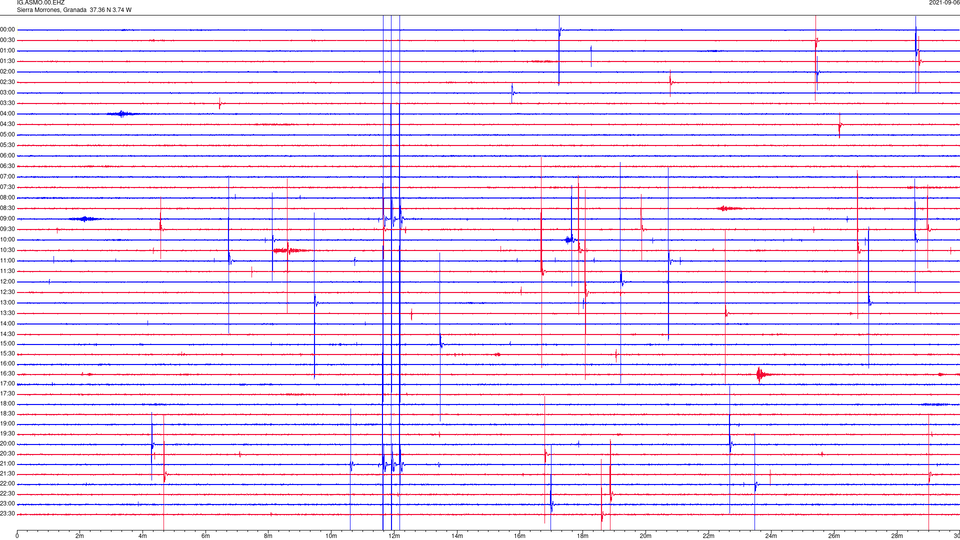Screen dimensions: 960x540
Task: Select the 2m axis tick label
Action: point(80,536)
